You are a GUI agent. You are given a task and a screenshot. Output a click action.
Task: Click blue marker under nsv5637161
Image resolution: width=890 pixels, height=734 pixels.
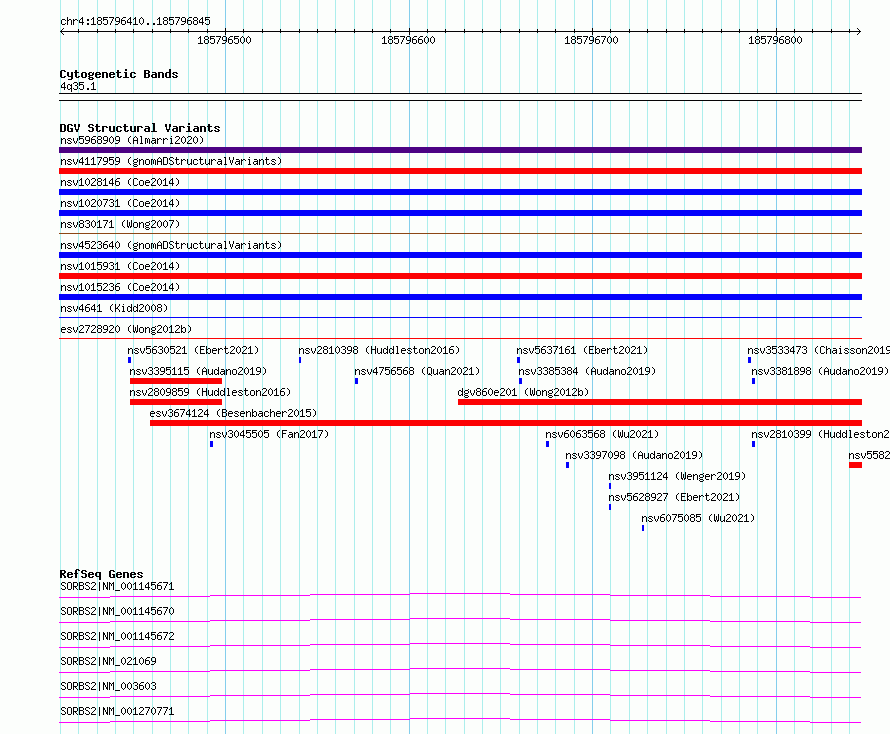tap(518, 360)
